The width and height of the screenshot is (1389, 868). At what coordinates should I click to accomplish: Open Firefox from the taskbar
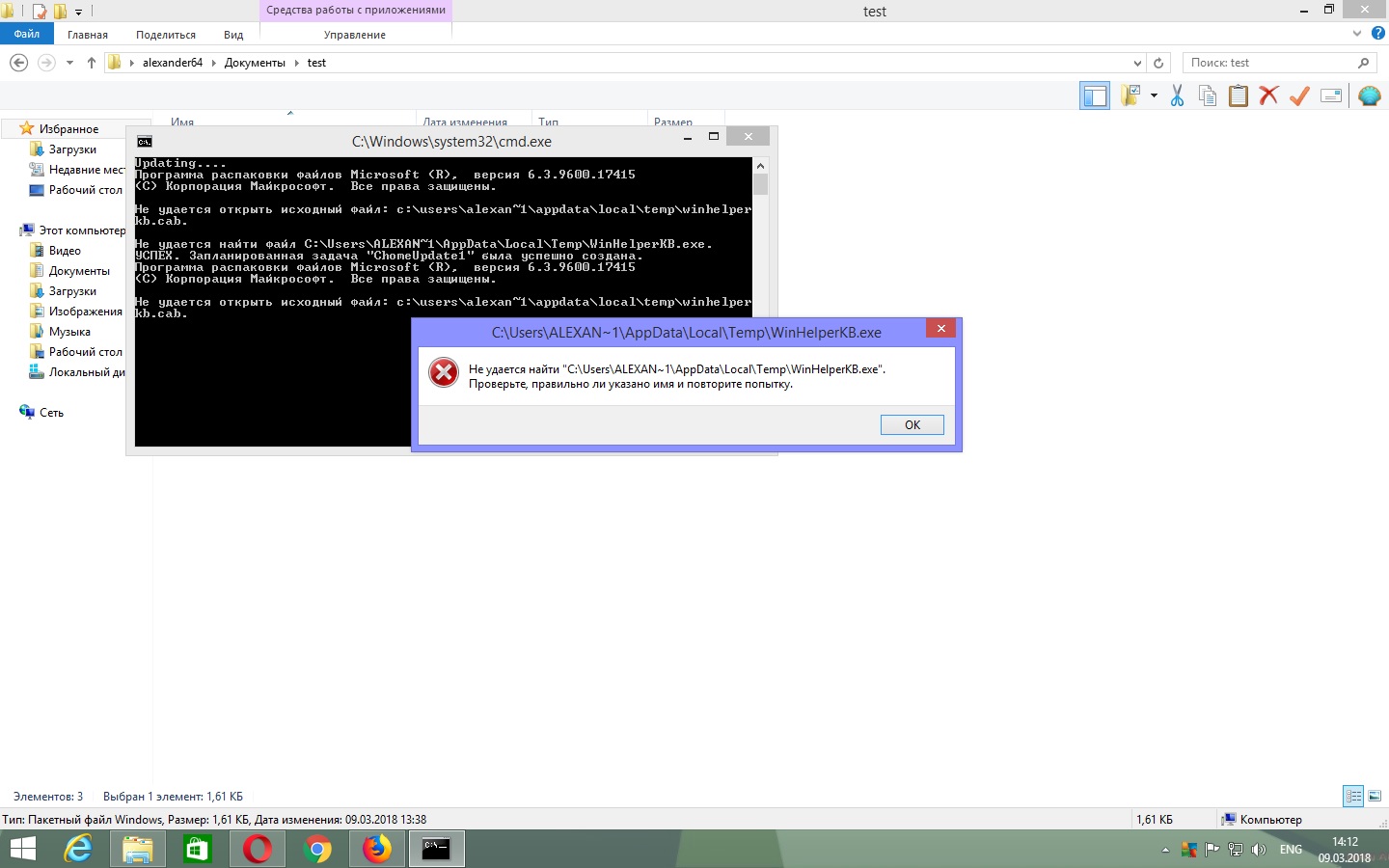[377, 849]
